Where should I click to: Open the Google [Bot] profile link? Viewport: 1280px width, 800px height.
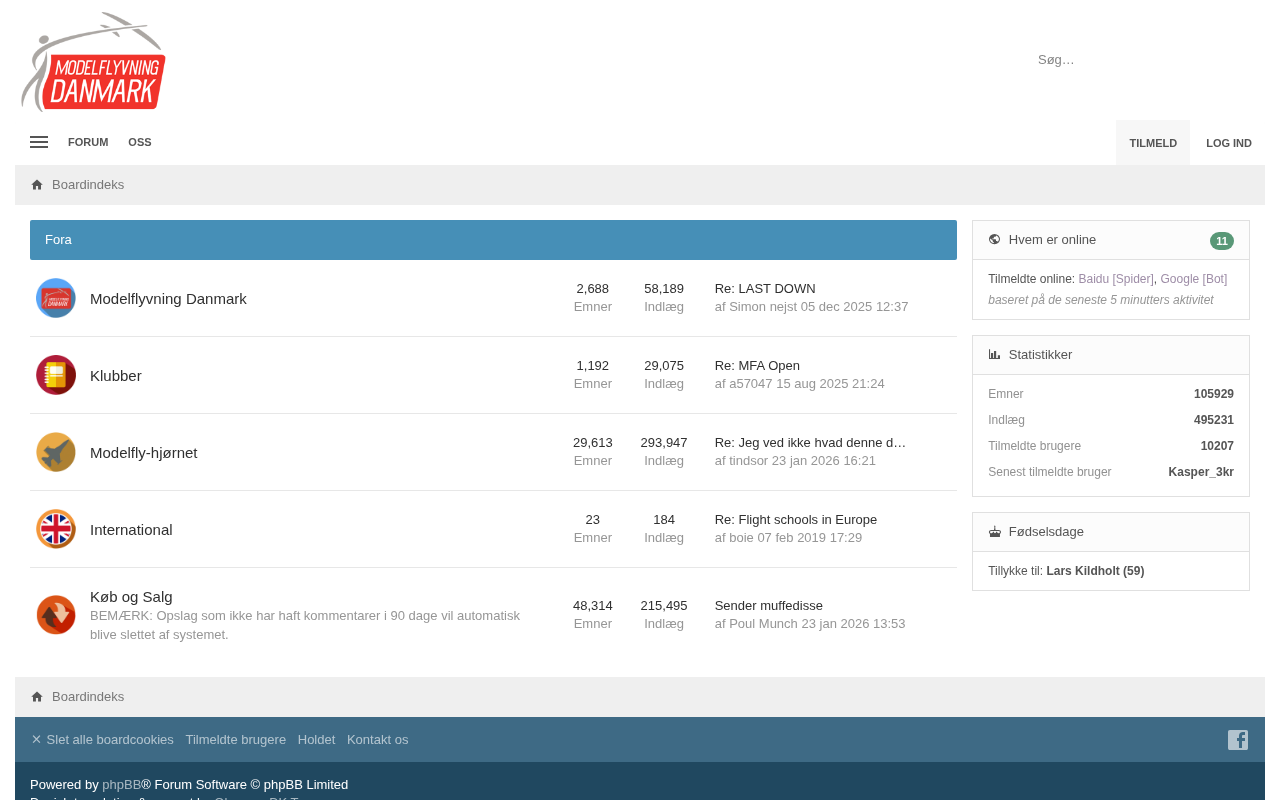[1194, 279]
